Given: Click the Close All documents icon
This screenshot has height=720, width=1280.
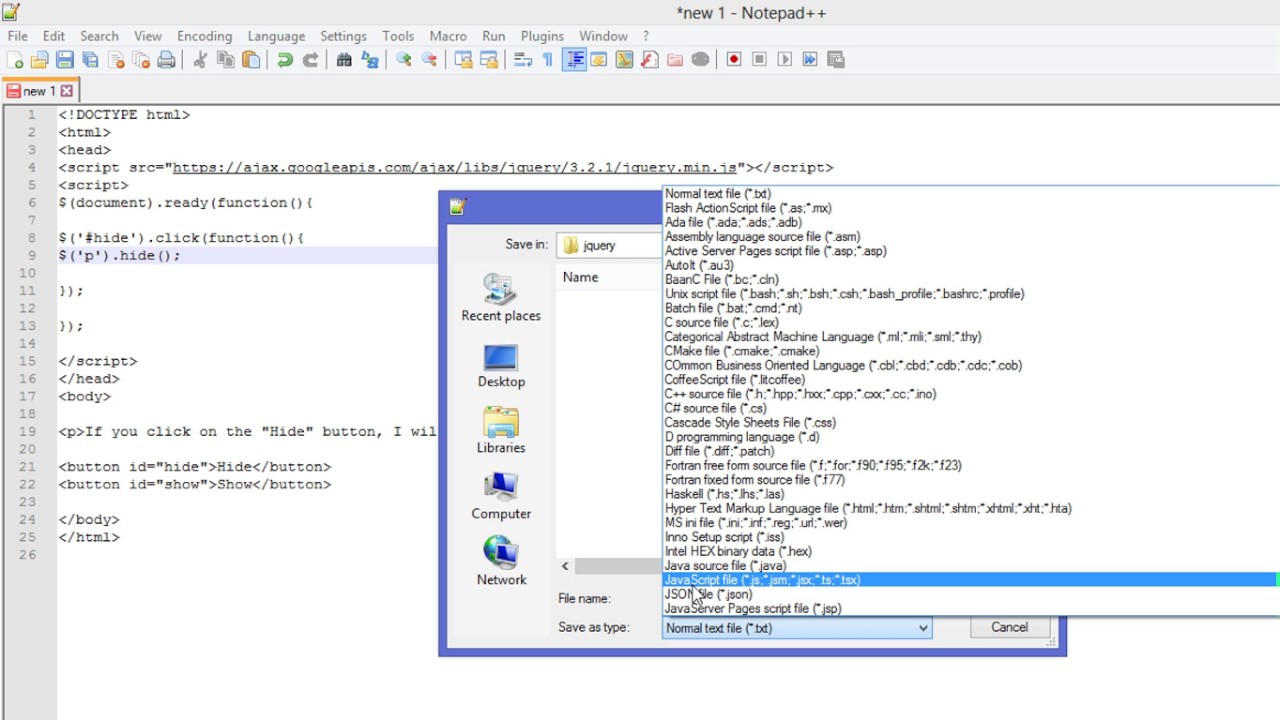Looking at the screenshot, I should tap(141, 60).
